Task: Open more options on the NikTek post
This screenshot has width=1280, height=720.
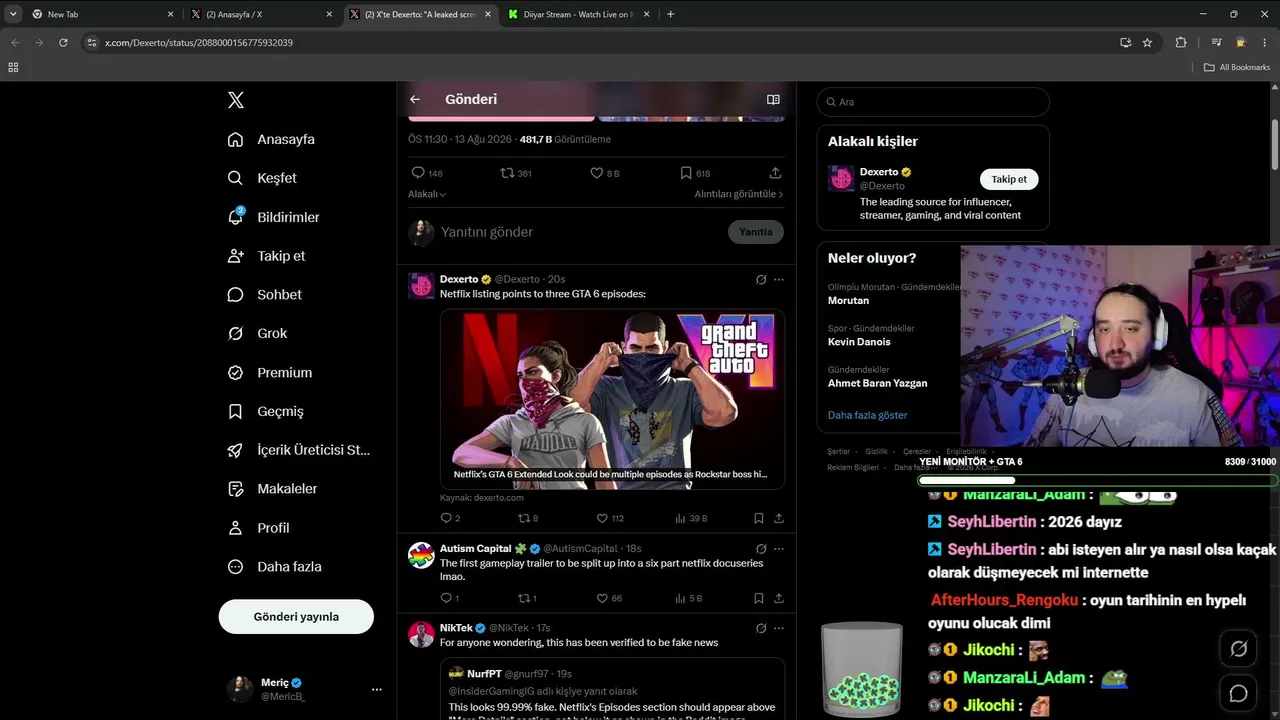Action: (x=779, y=628)
